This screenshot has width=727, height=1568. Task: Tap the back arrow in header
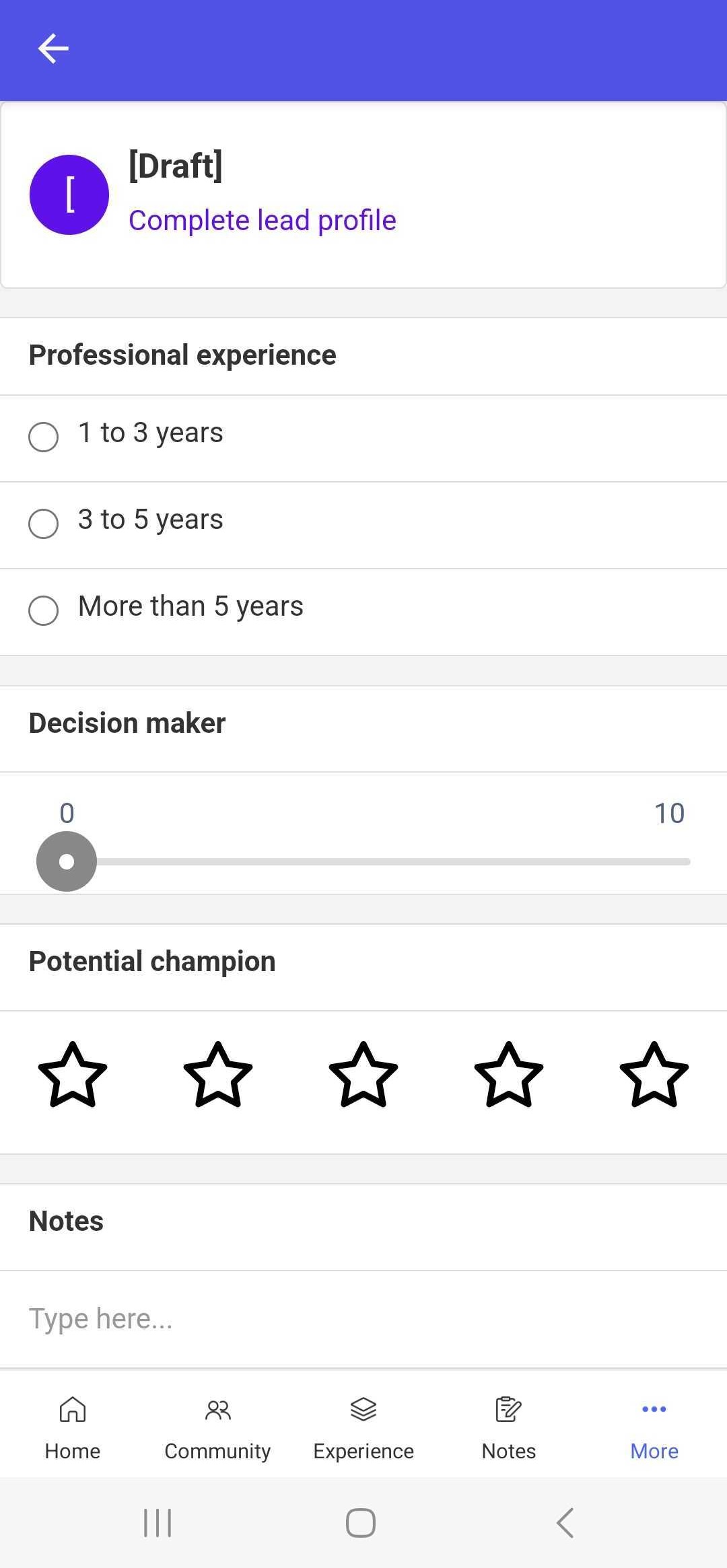[53, 48]
